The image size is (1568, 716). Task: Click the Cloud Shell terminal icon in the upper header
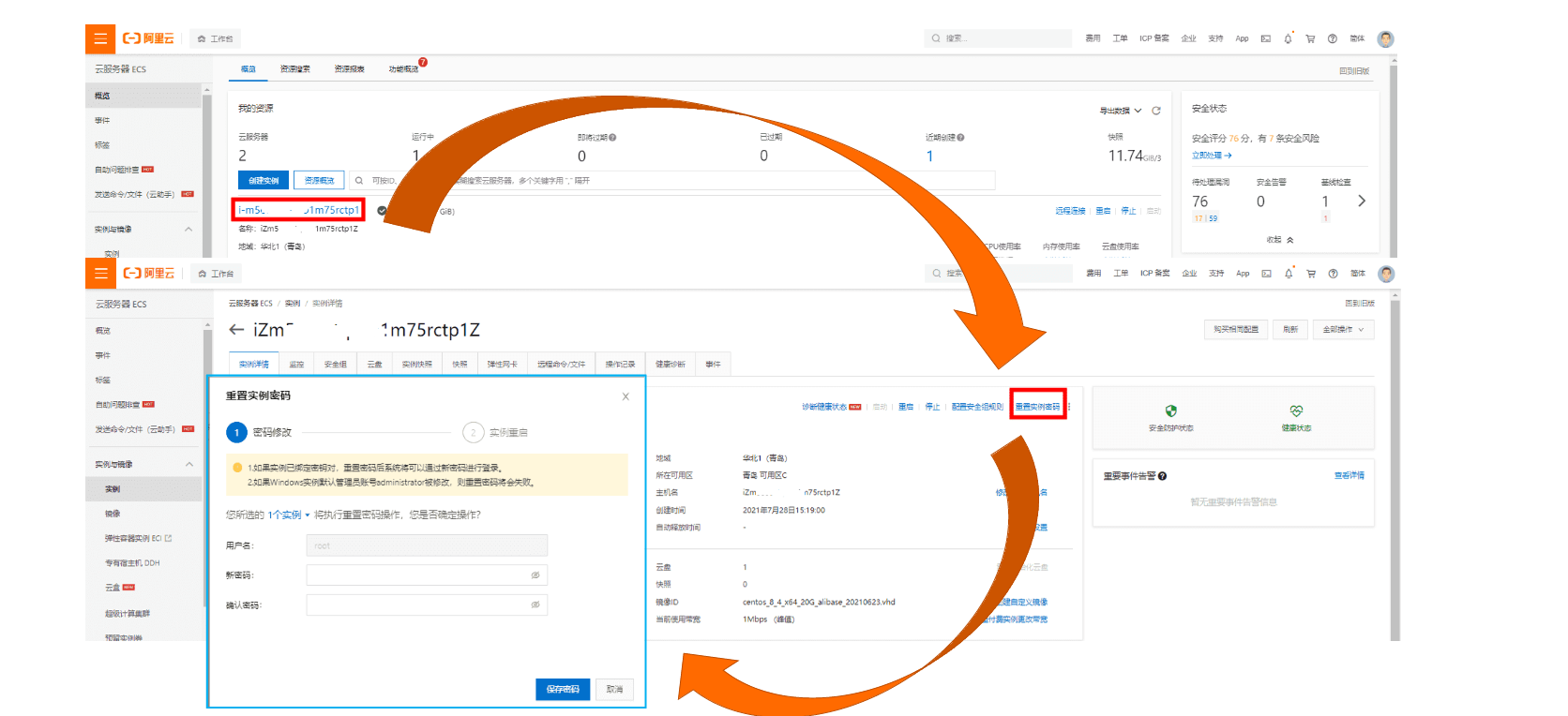pos(1265,38)
